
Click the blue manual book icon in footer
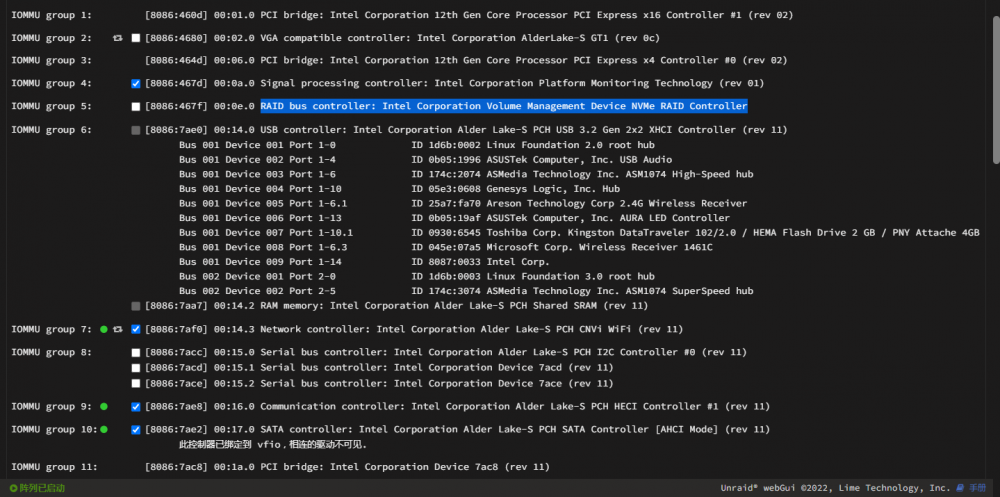pos(960,488)
